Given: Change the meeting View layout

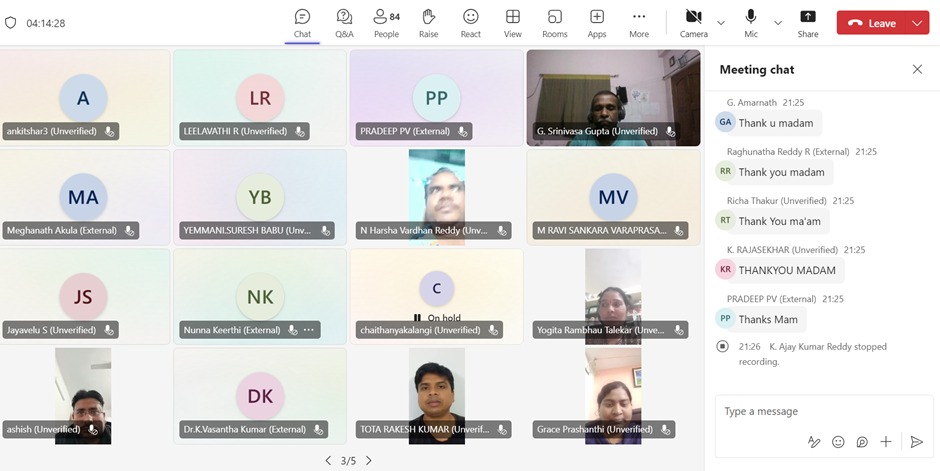Looking at the screenshot, I should [x=513, y=23].
